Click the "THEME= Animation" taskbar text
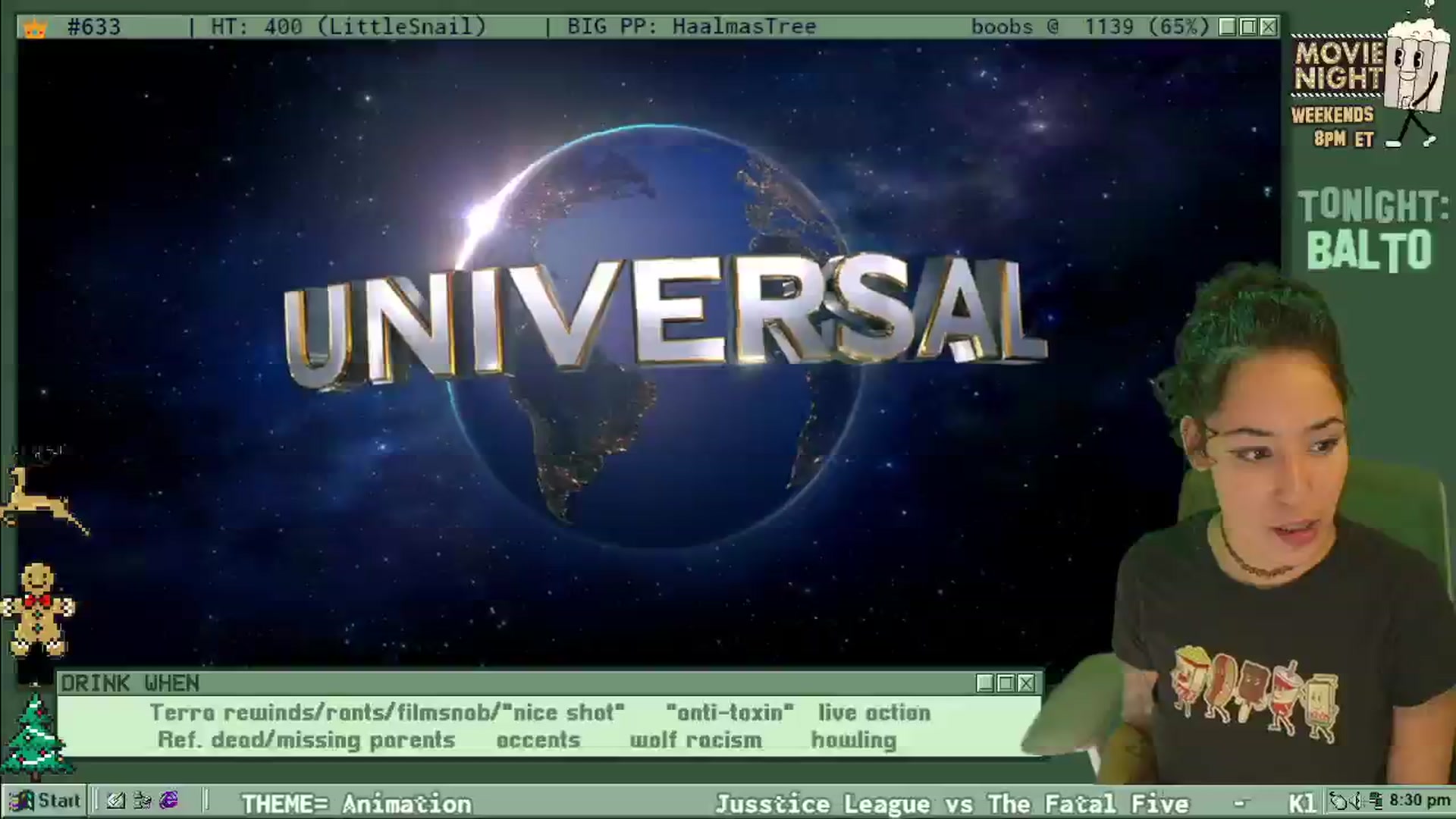Viewport: 1456px width, 819px height. tap(356, 803)
